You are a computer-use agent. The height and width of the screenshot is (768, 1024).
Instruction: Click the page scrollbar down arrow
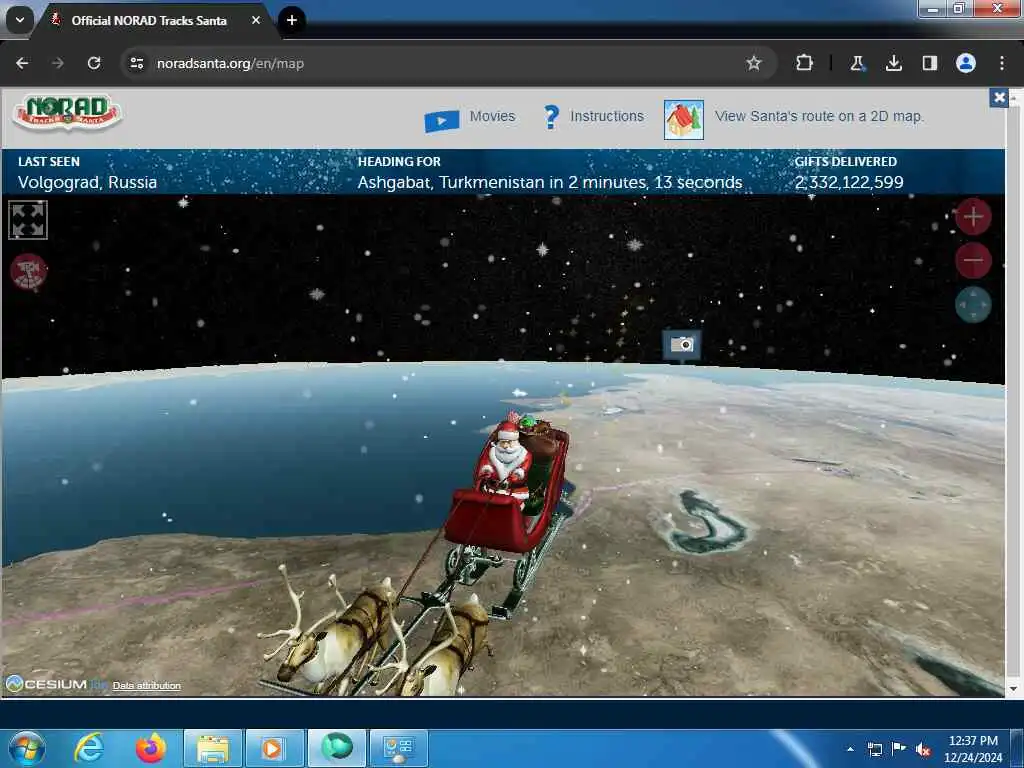1014,688
